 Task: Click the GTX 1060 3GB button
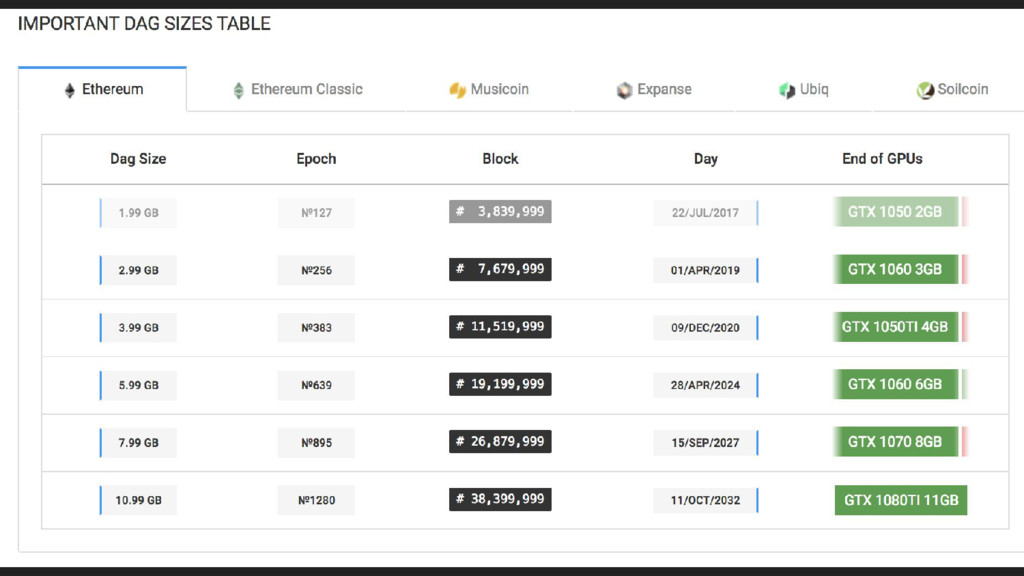895,269
